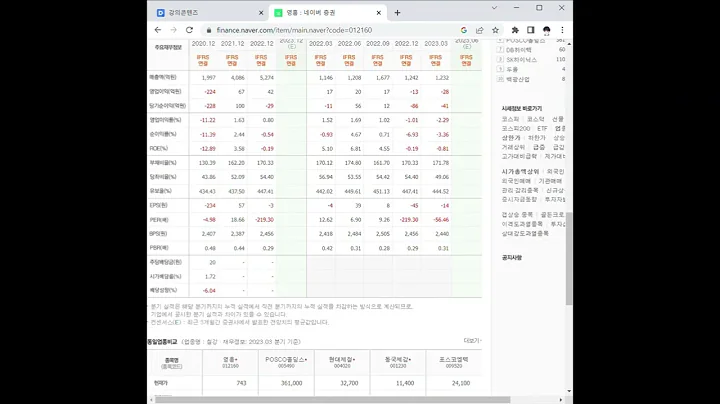Viewport: 720px width, 404px height.
Task: Close the 네이버 증권 tab
Action: click(x=378, y=13)
